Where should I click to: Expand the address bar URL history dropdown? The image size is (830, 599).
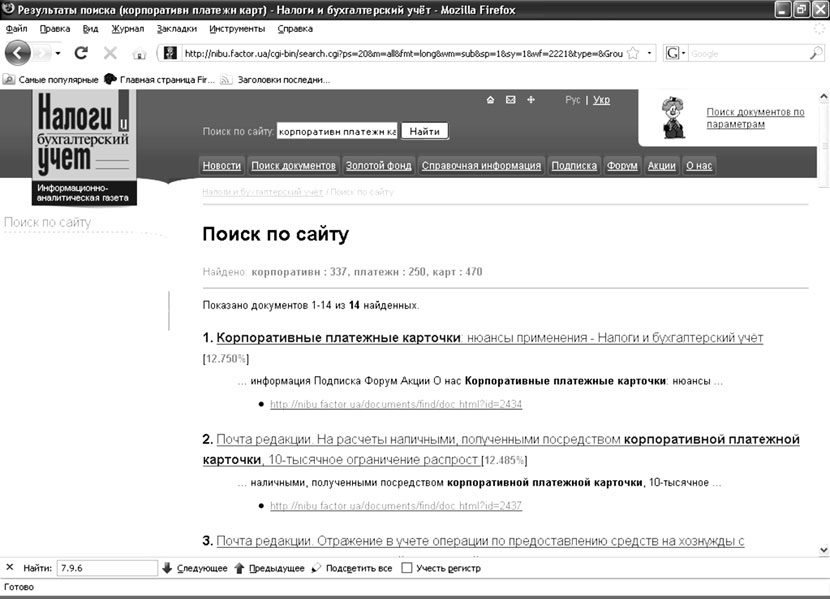[650, 53]
